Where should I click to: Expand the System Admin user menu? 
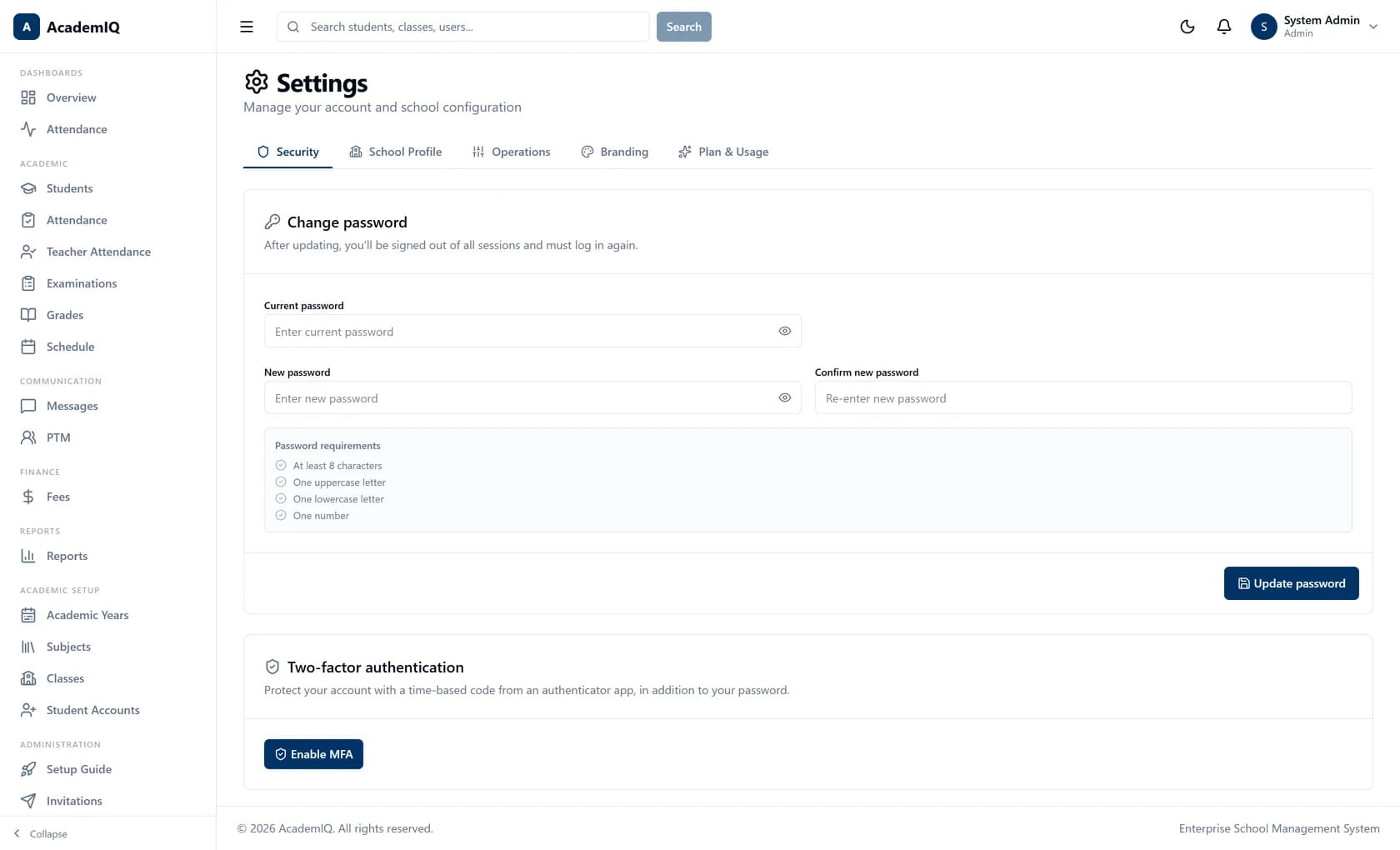1314,27
